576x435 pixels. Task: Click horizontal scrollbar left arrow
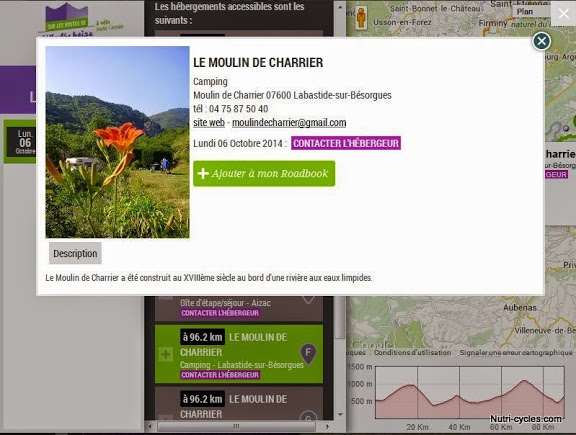pos(150,427)
